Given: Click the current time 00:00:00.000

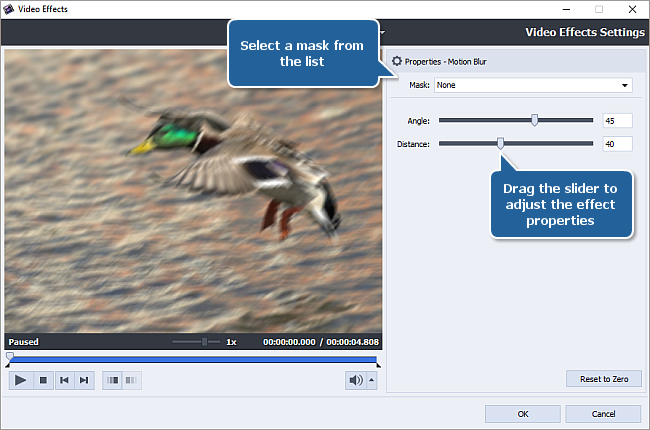Looking at the screenshot, I should [x=289, y=342].
